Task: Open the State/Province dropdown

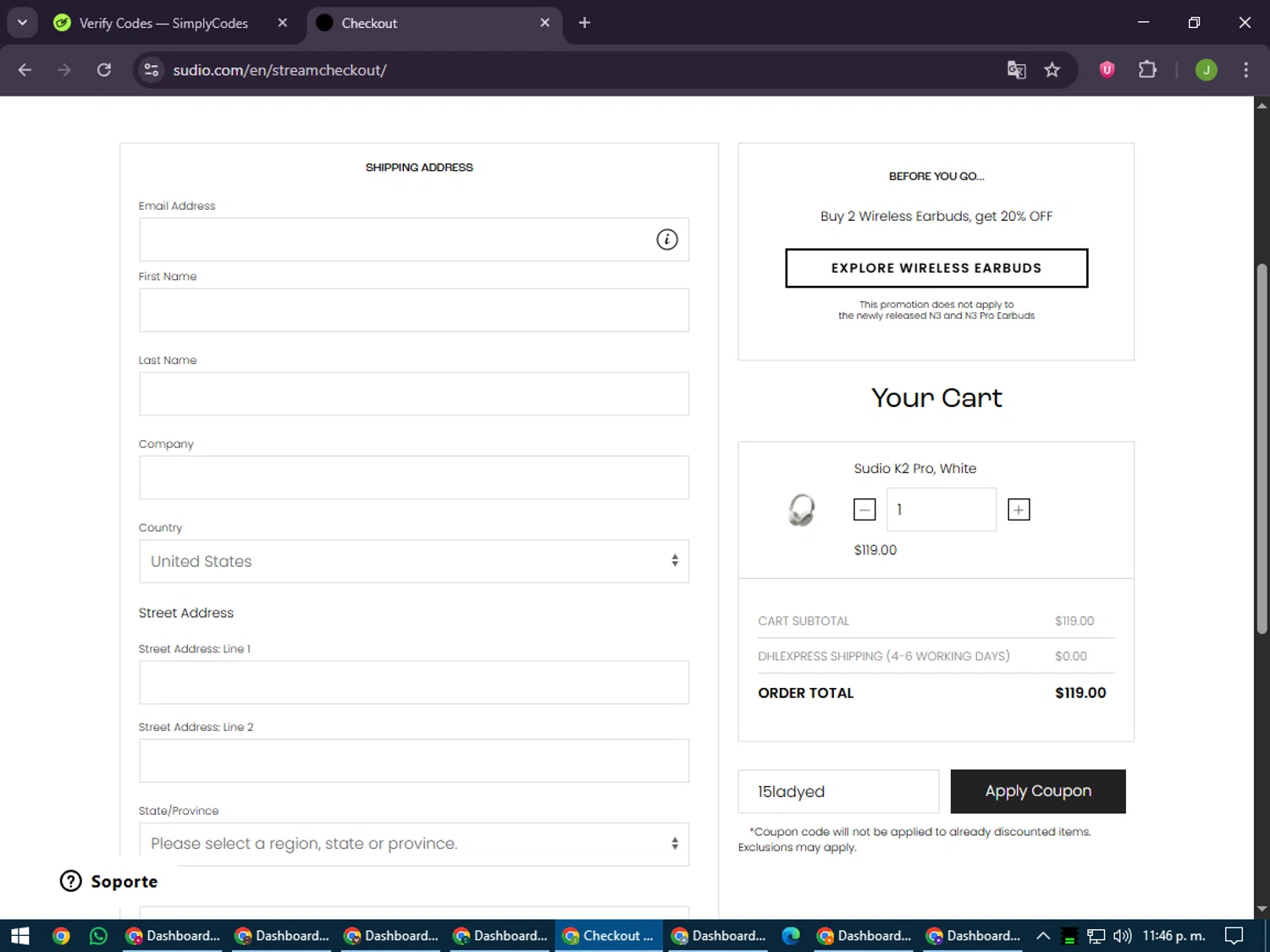Action: (414, 844)
